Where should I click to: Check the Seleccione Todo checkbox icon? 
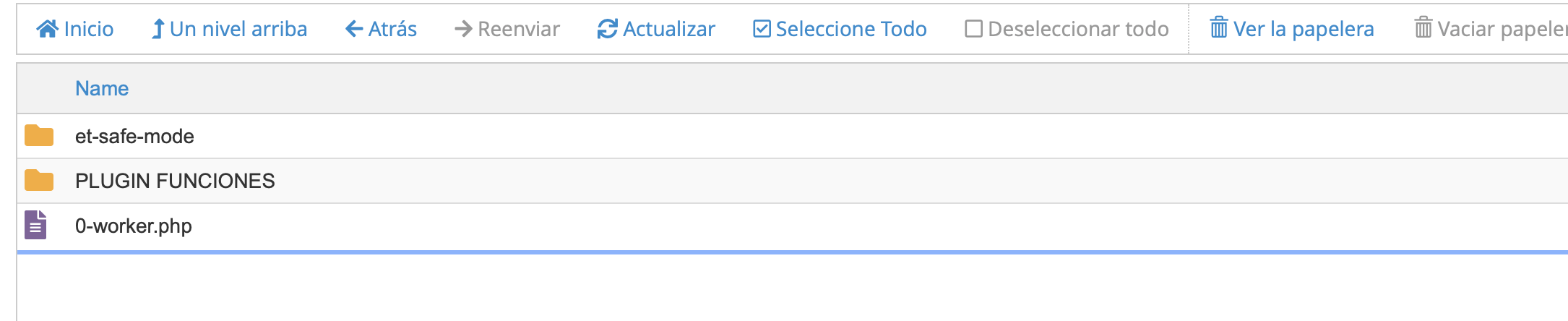[762, 29]
